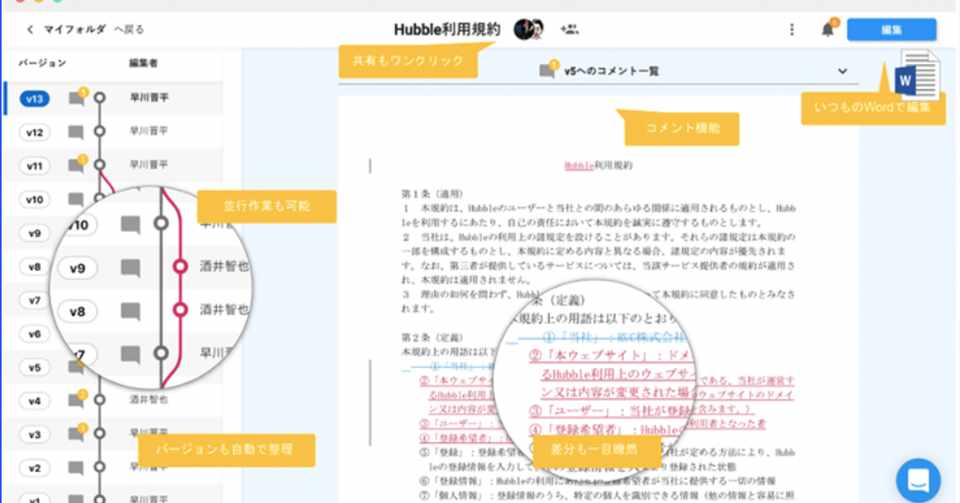Click the v5へのコメント一覧 label

612,71
